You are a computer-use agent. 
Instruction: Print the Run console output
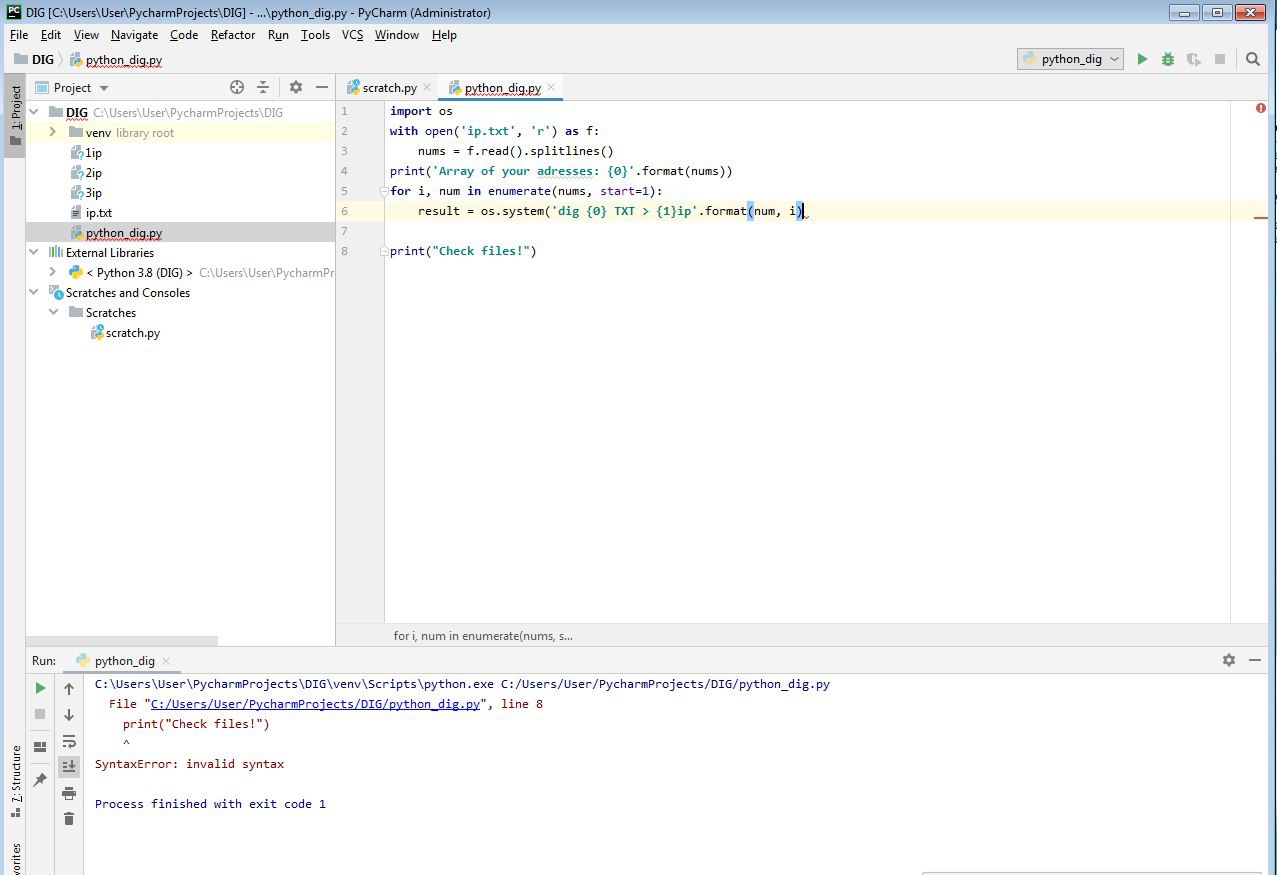[x=69, y=793]
